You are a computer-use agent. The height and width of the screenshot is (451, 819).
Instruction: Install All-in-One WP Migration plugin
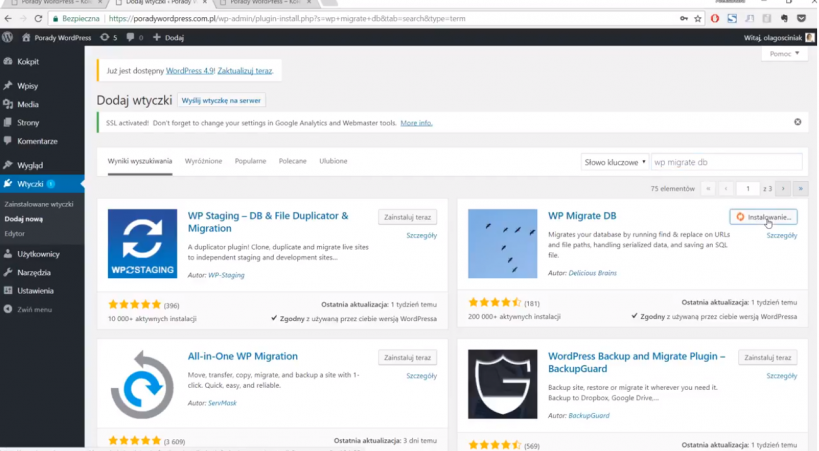tap(407, 357)
